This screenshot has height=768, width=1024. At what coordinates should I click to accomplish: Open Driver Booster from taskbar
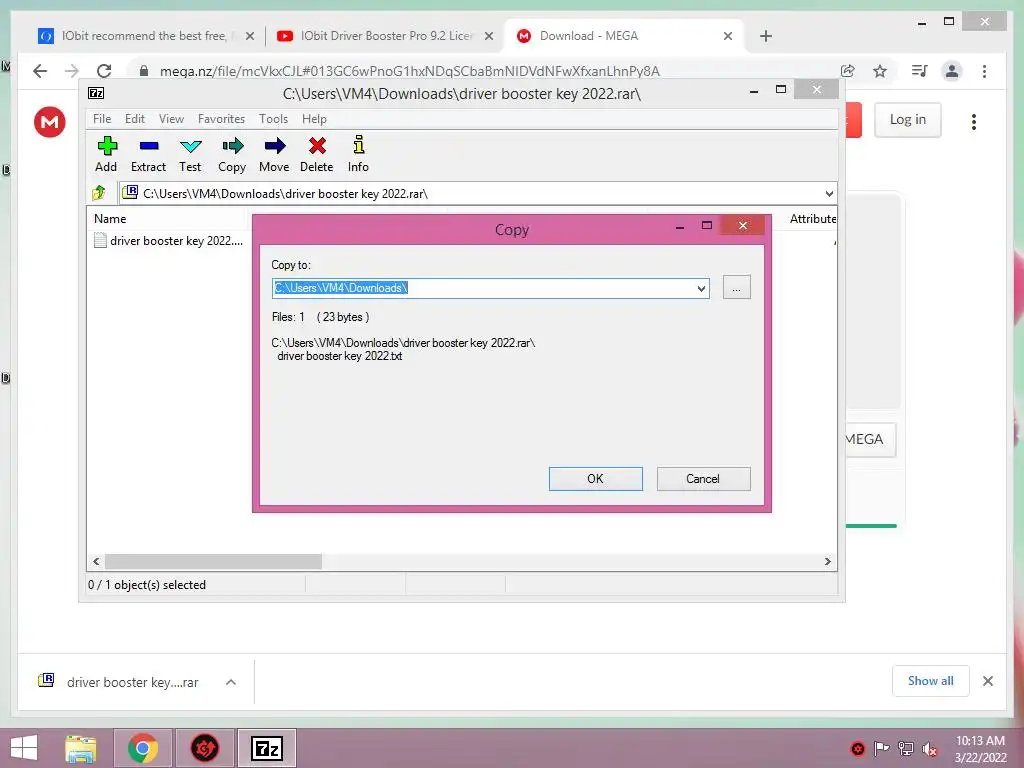click(x=204, y=748)
